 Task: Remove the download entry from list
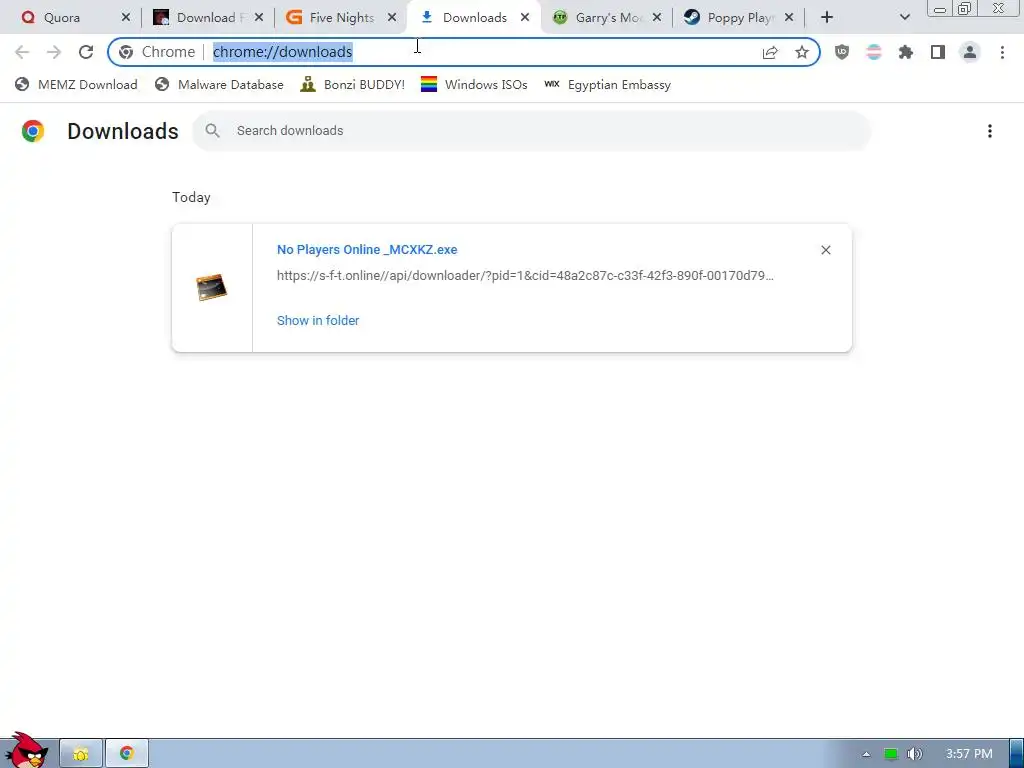point(825,250)
